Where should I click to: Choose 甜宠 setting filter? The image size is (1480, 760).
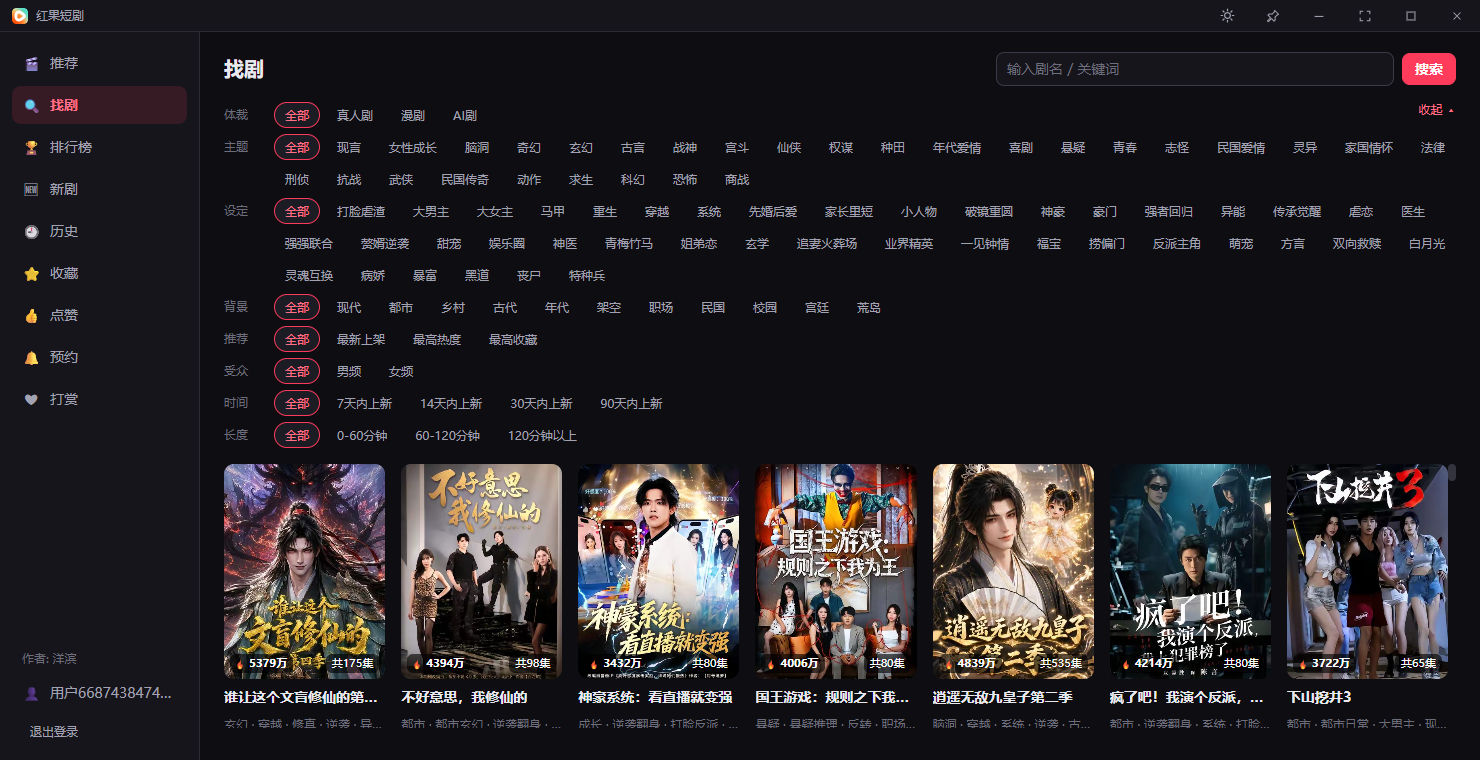pyautogui.click(x=449, y=244)
